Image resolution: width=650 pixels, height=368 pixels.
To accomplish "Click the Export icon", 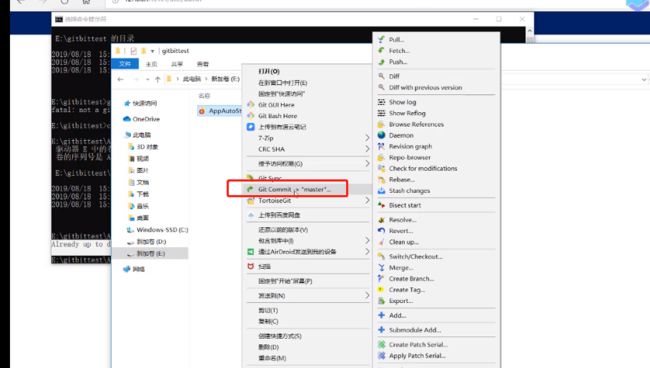I will click(381, 301).
